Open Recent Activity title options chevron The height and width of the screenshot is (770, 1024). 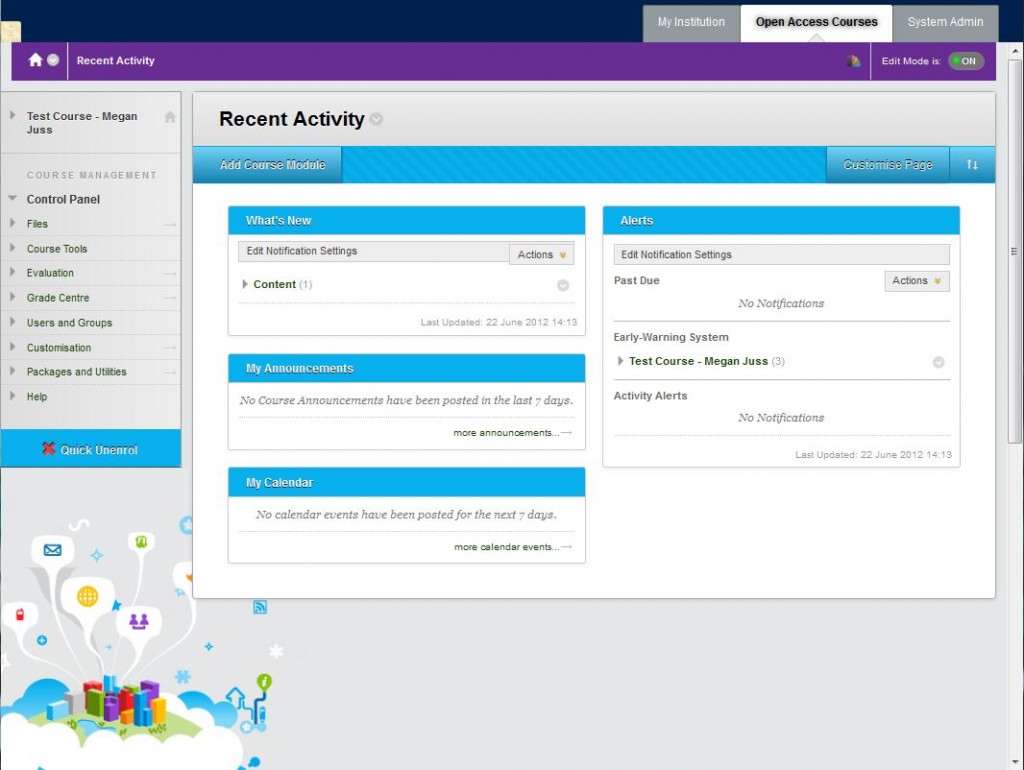click(x=376, y=120)
